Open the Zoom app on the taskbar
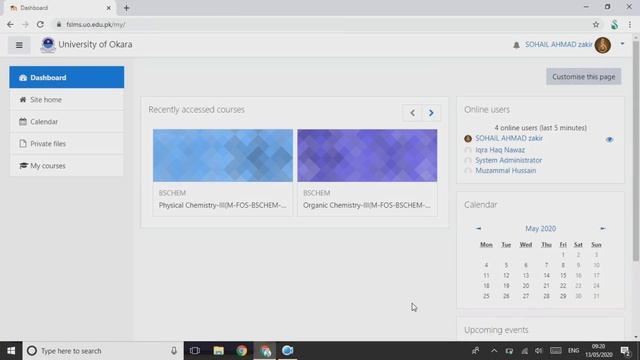Screen dimensions: 640x360 tap(288, 351)
